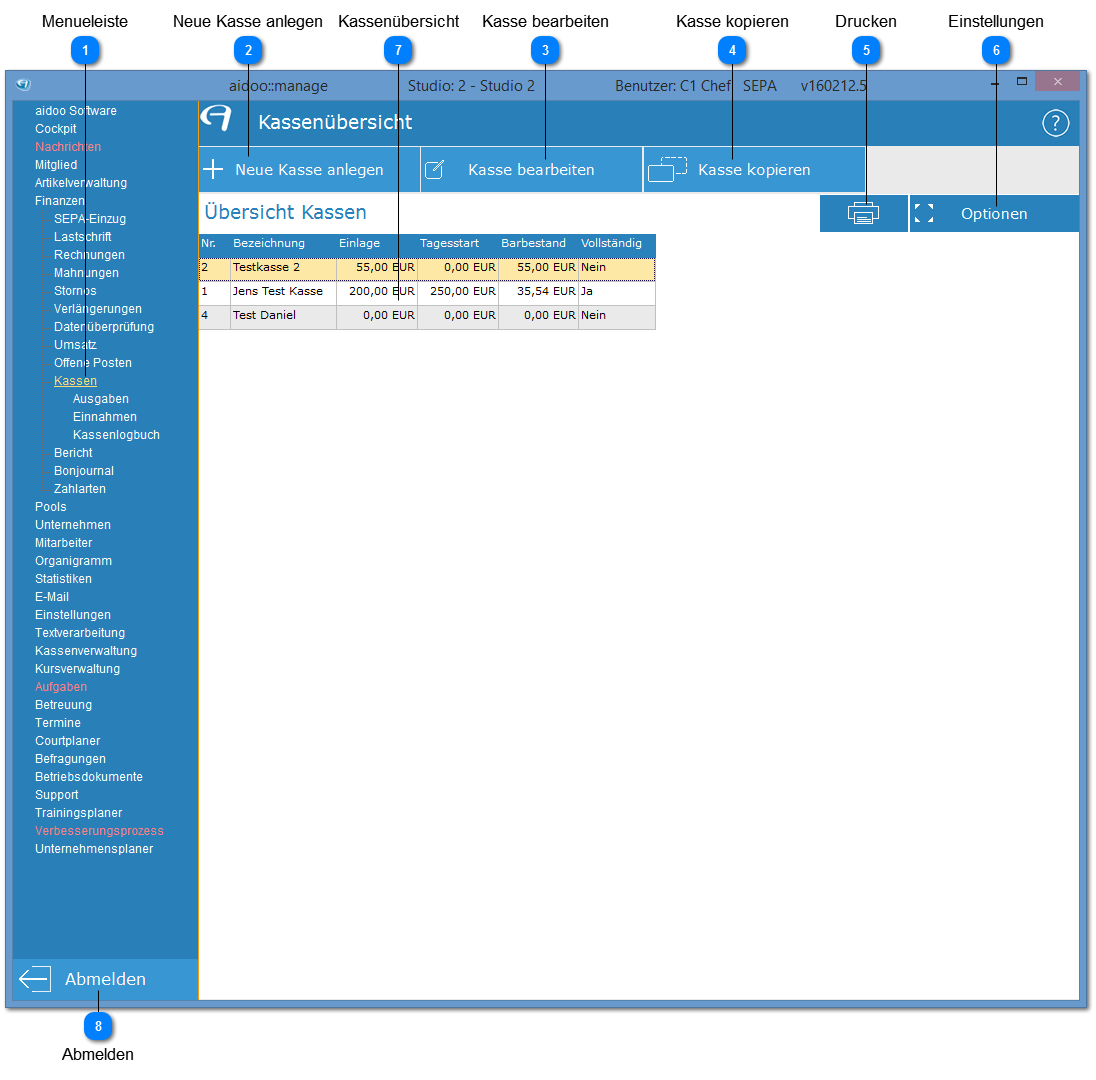This screenshot has height=1080, width=1096.
Task: Open E-Mail in sidebar
Action: (52, 597)
